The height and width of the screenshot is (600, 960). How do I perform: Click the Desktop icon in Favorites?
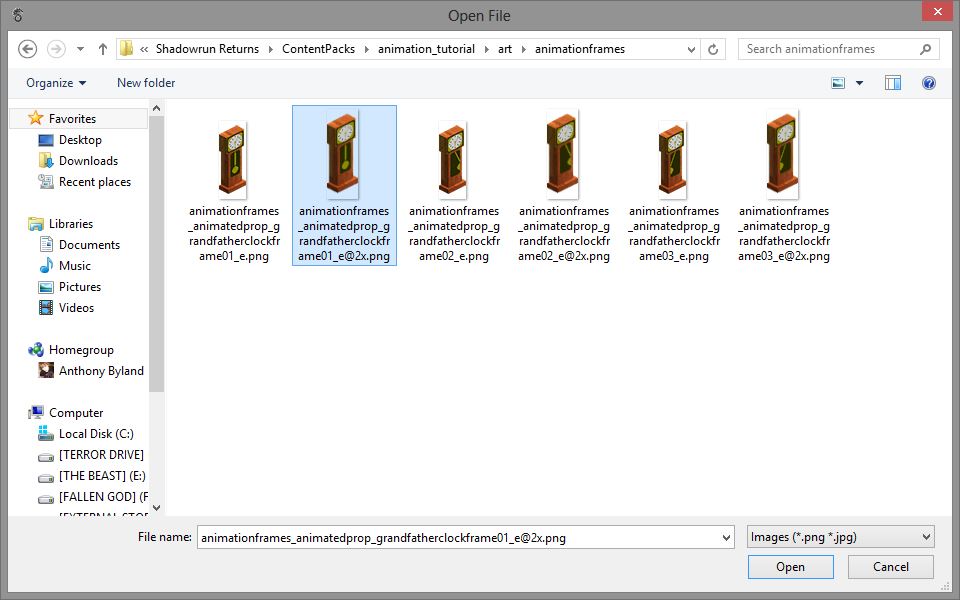click(46, 140)
